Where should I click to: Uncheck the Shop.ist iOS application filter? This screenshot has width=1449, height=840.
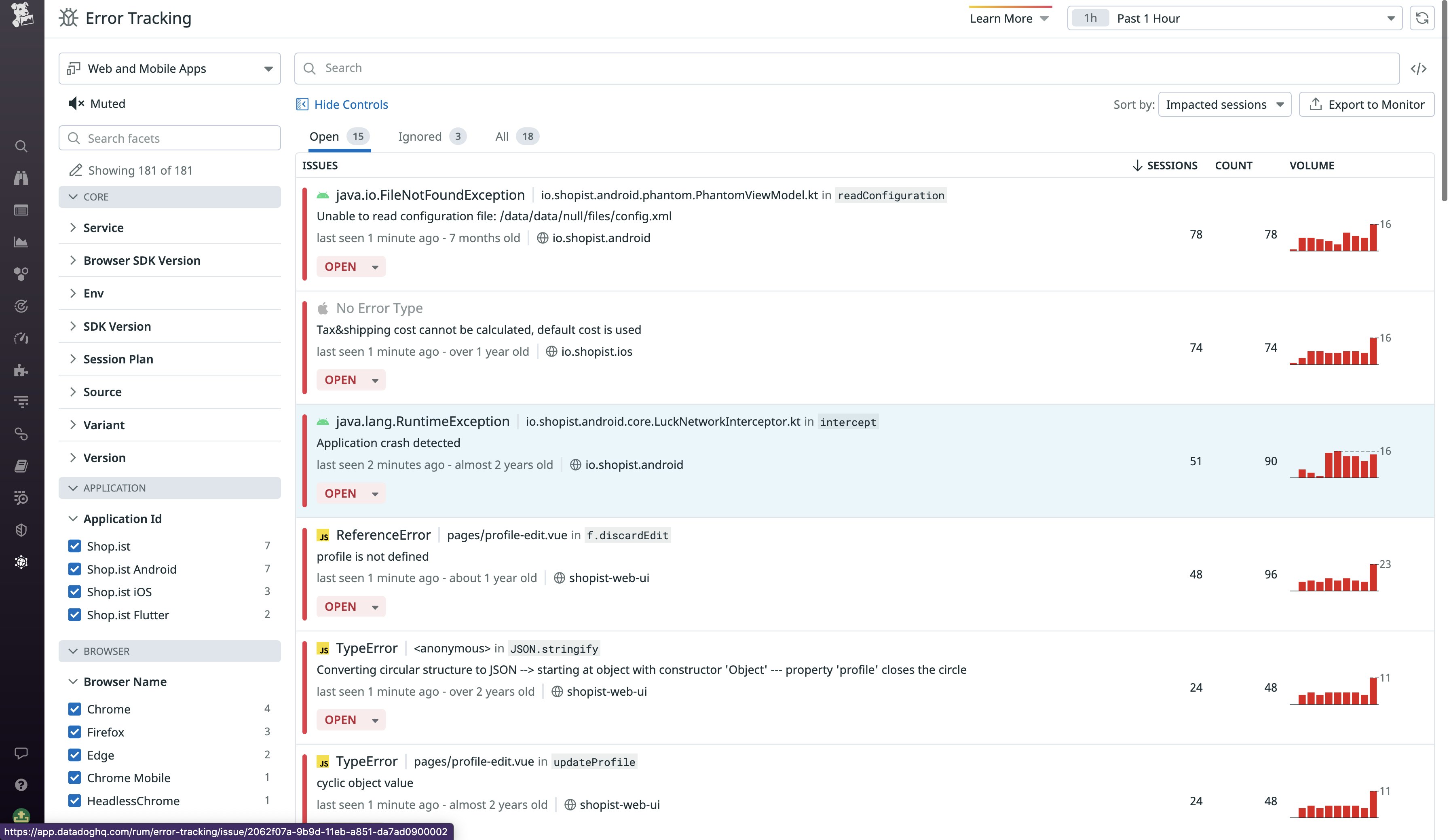pos(75,592)
